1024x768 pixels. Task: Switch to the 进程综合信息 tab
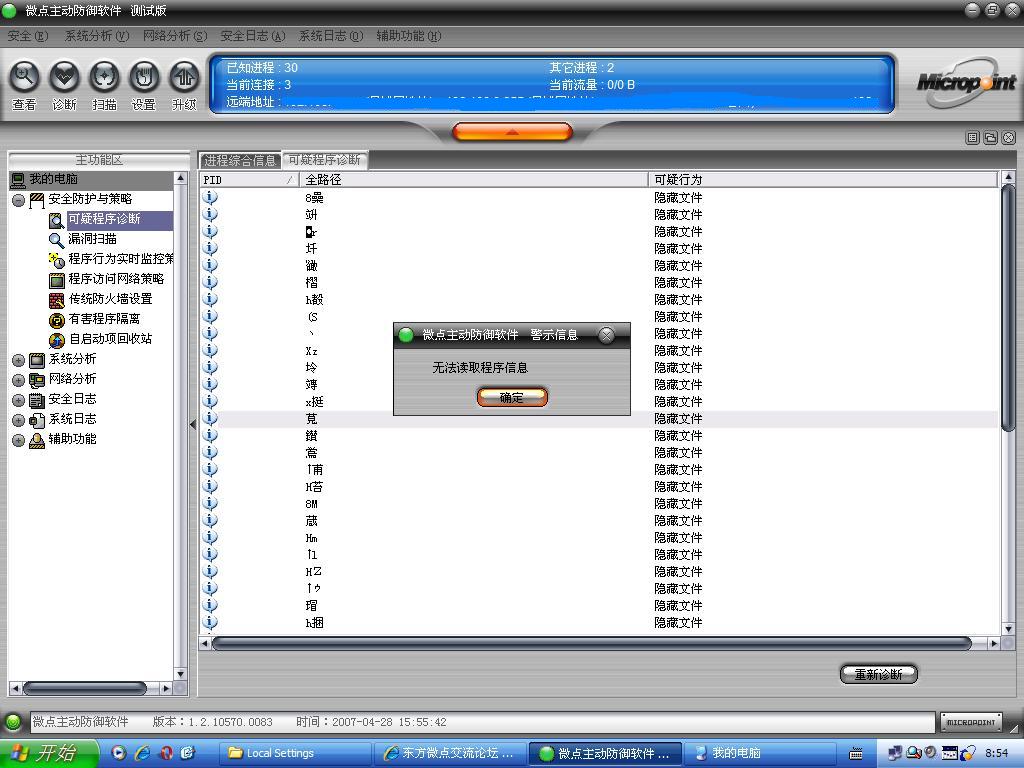[240, 161]
